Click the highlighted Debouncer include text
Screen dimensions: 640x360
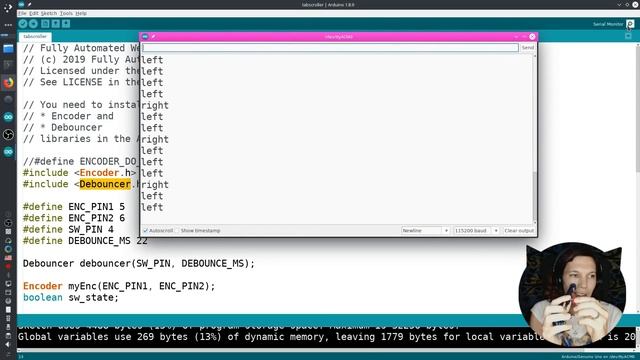[x=105, y=184]
